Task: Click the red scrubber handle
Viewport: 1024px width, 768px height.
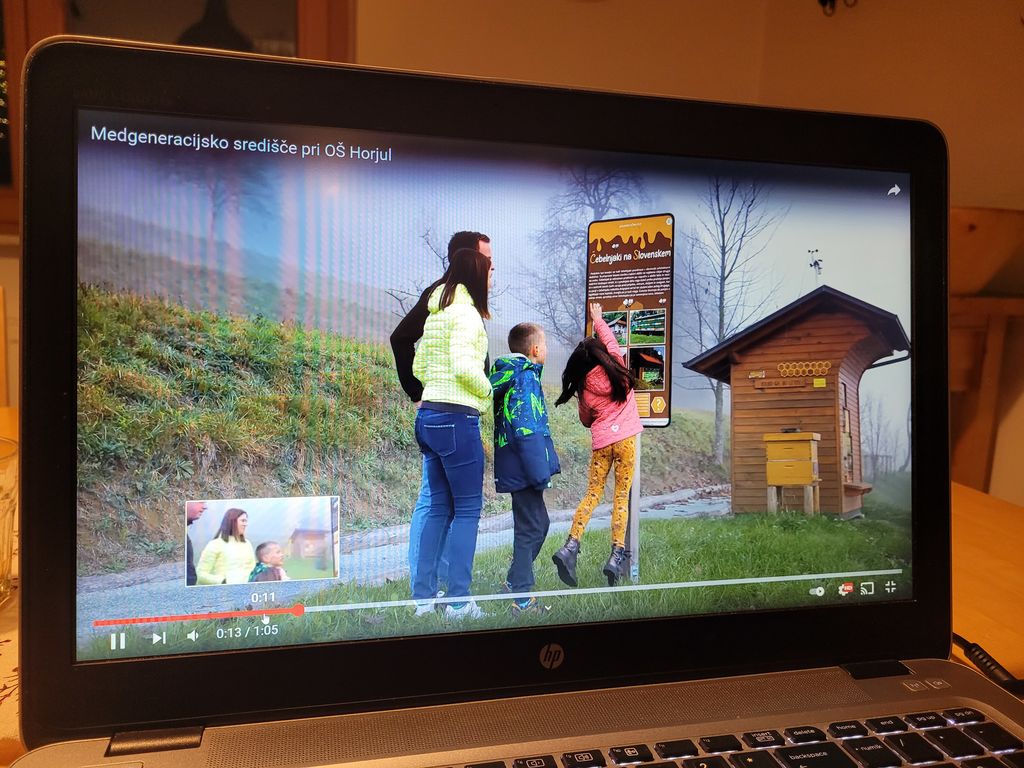Action: [x=298, y=609]
